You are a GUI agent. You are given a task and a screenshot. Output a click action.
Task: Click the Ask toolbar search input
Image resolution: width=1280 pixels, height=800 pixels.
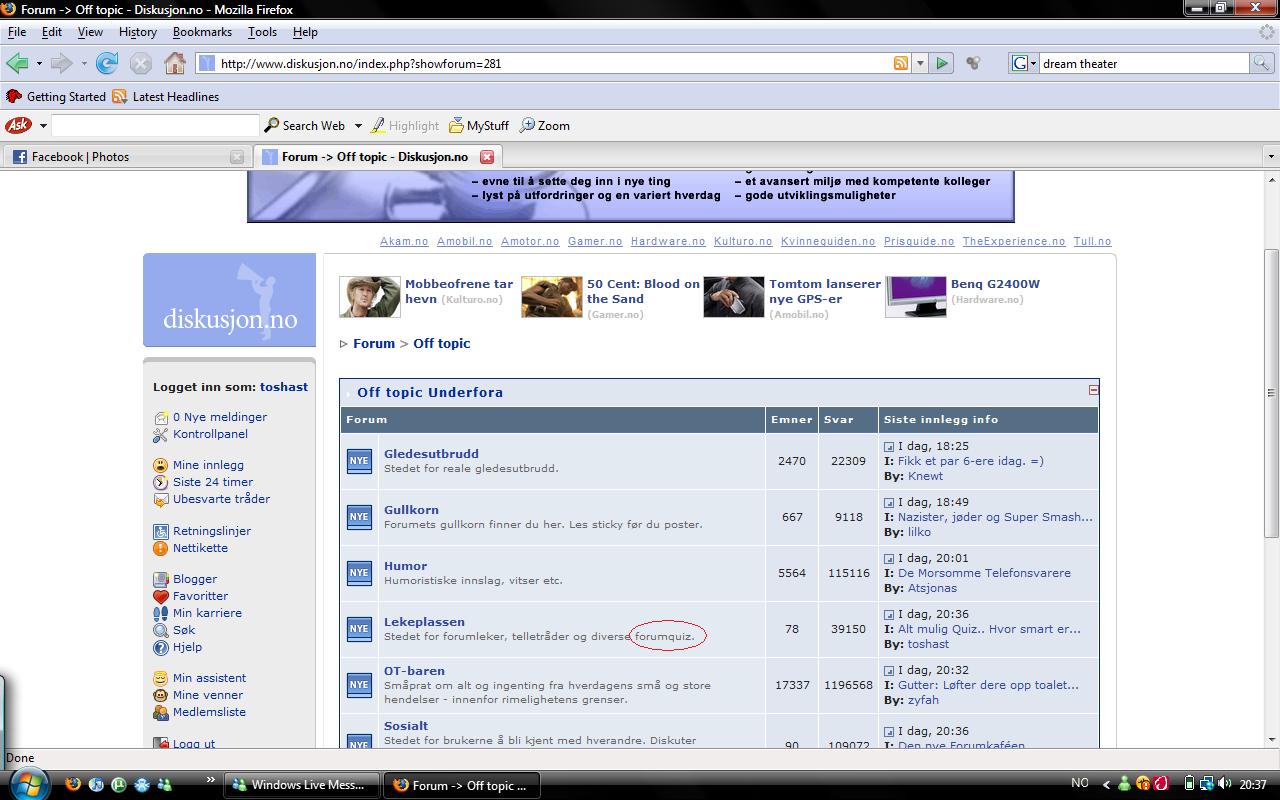[x=155, y=126]
